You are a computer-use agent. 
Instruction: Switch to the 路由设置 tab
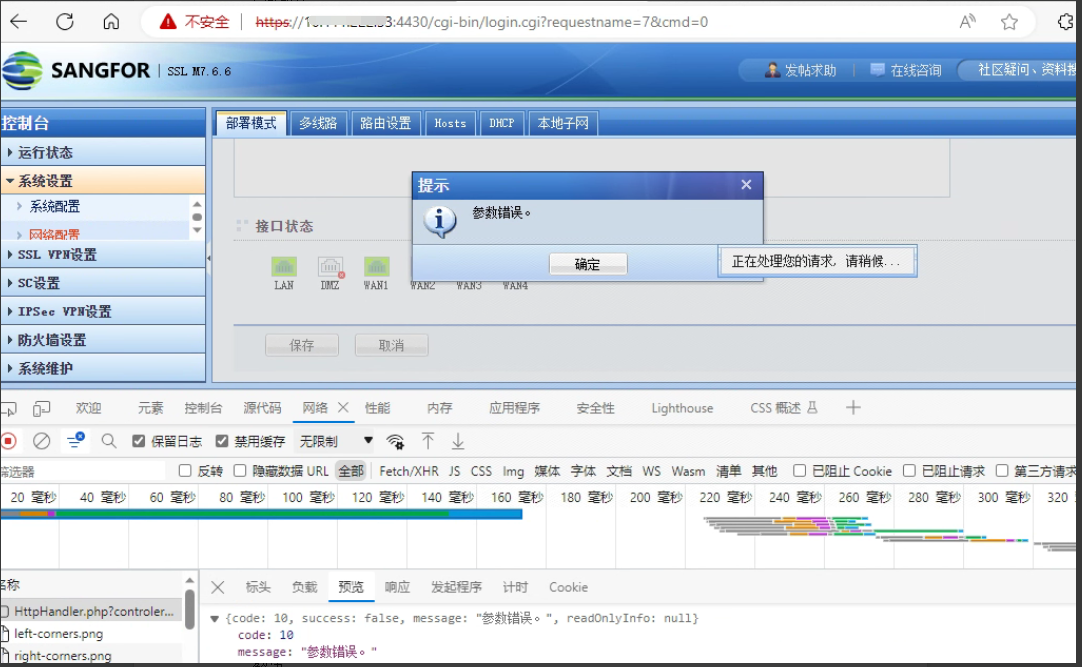[x=385, y=124]
